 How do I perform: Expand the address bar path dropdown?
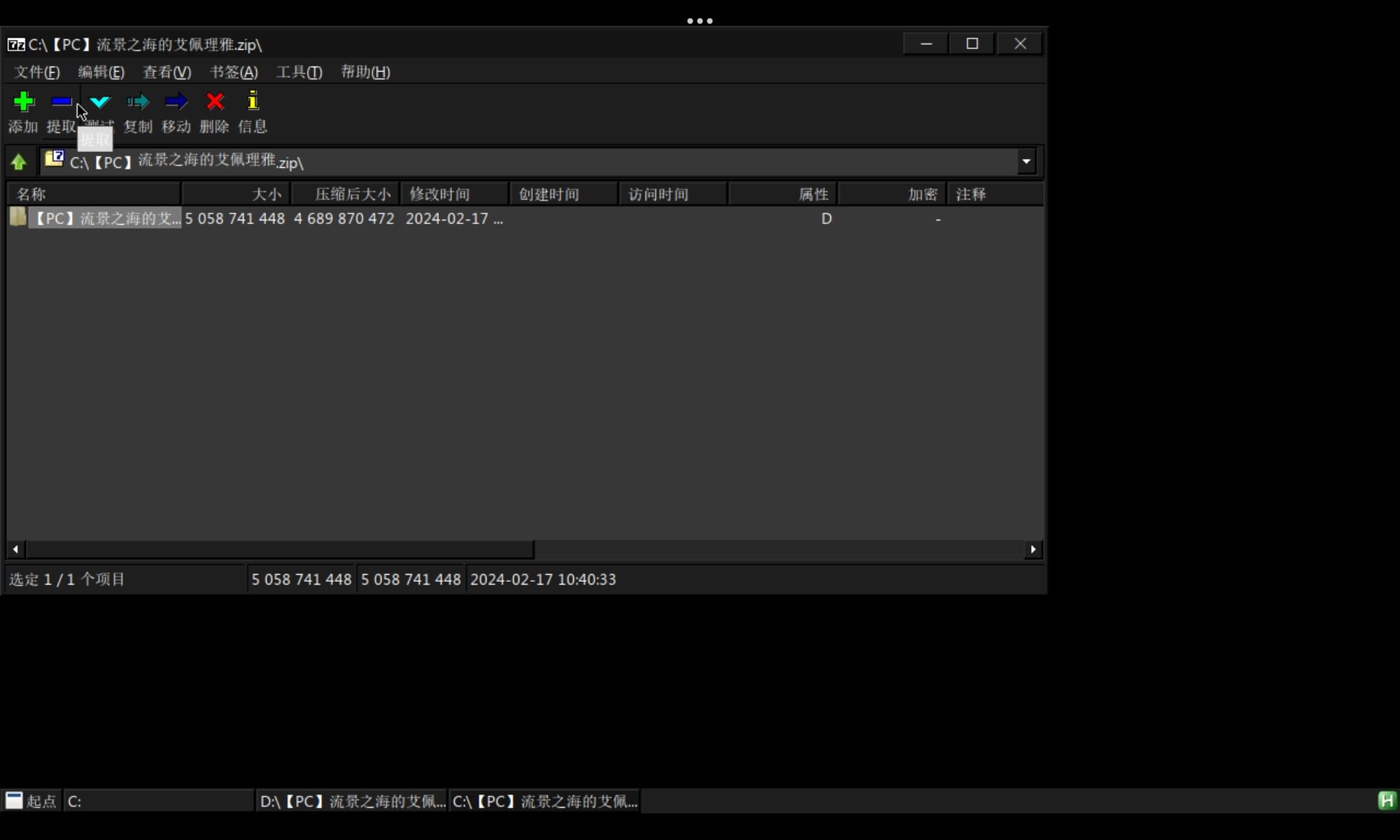(1026, 162)
